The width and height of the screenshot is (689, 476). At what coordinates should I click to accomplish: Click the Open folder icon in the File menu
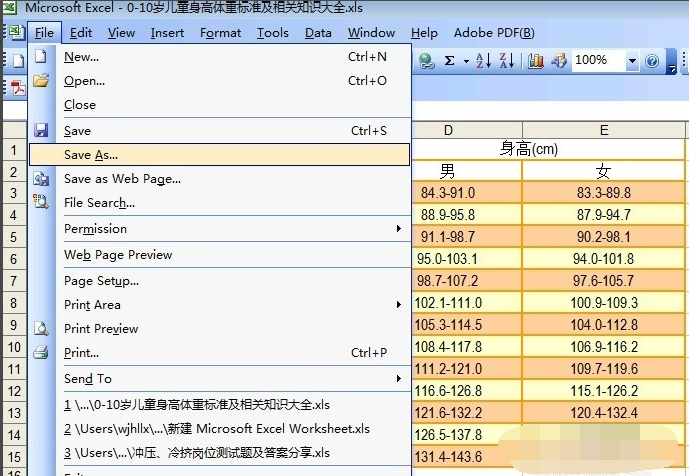[41, 80]
